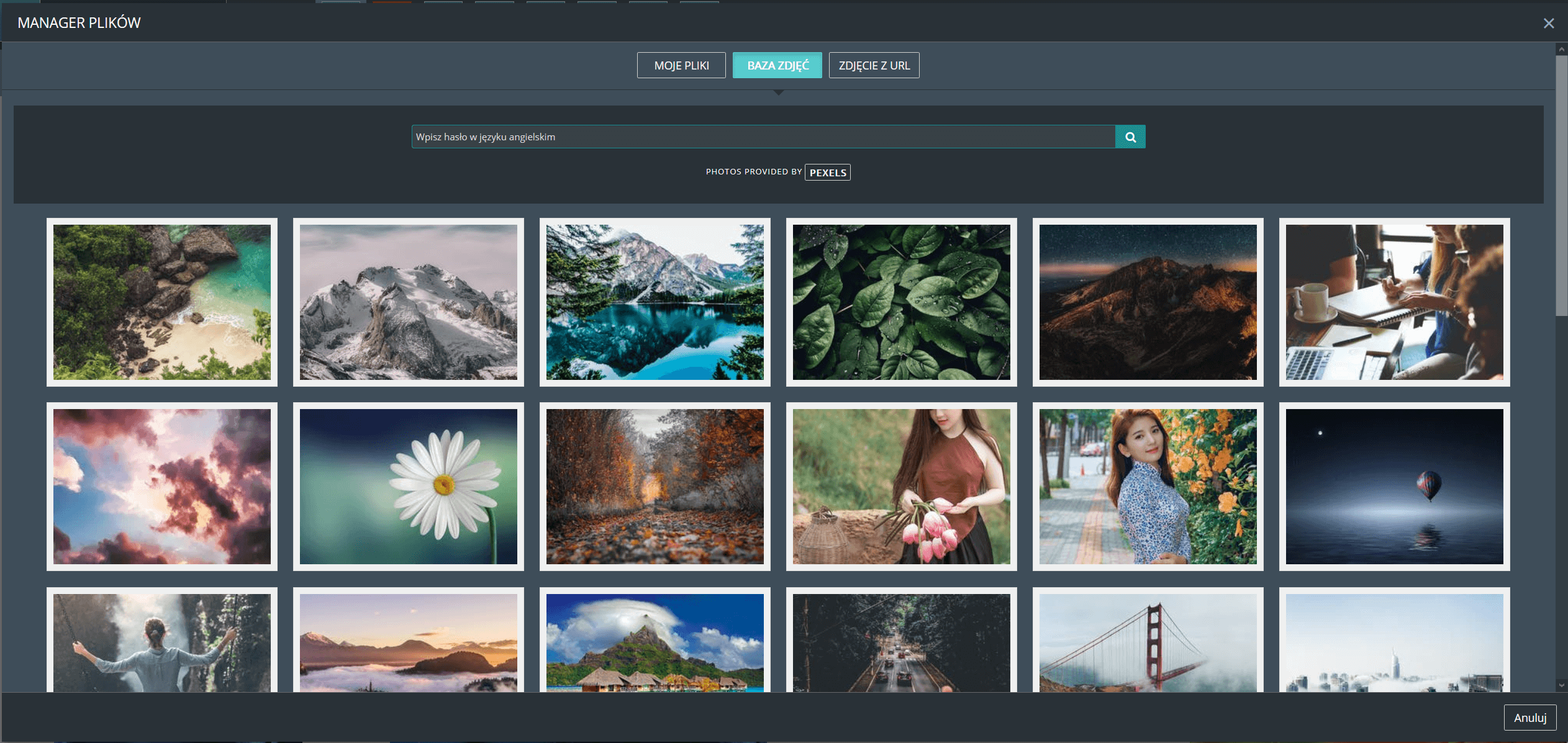
Task: Select the snowy mountain peak photo
Action: point(409,302)
